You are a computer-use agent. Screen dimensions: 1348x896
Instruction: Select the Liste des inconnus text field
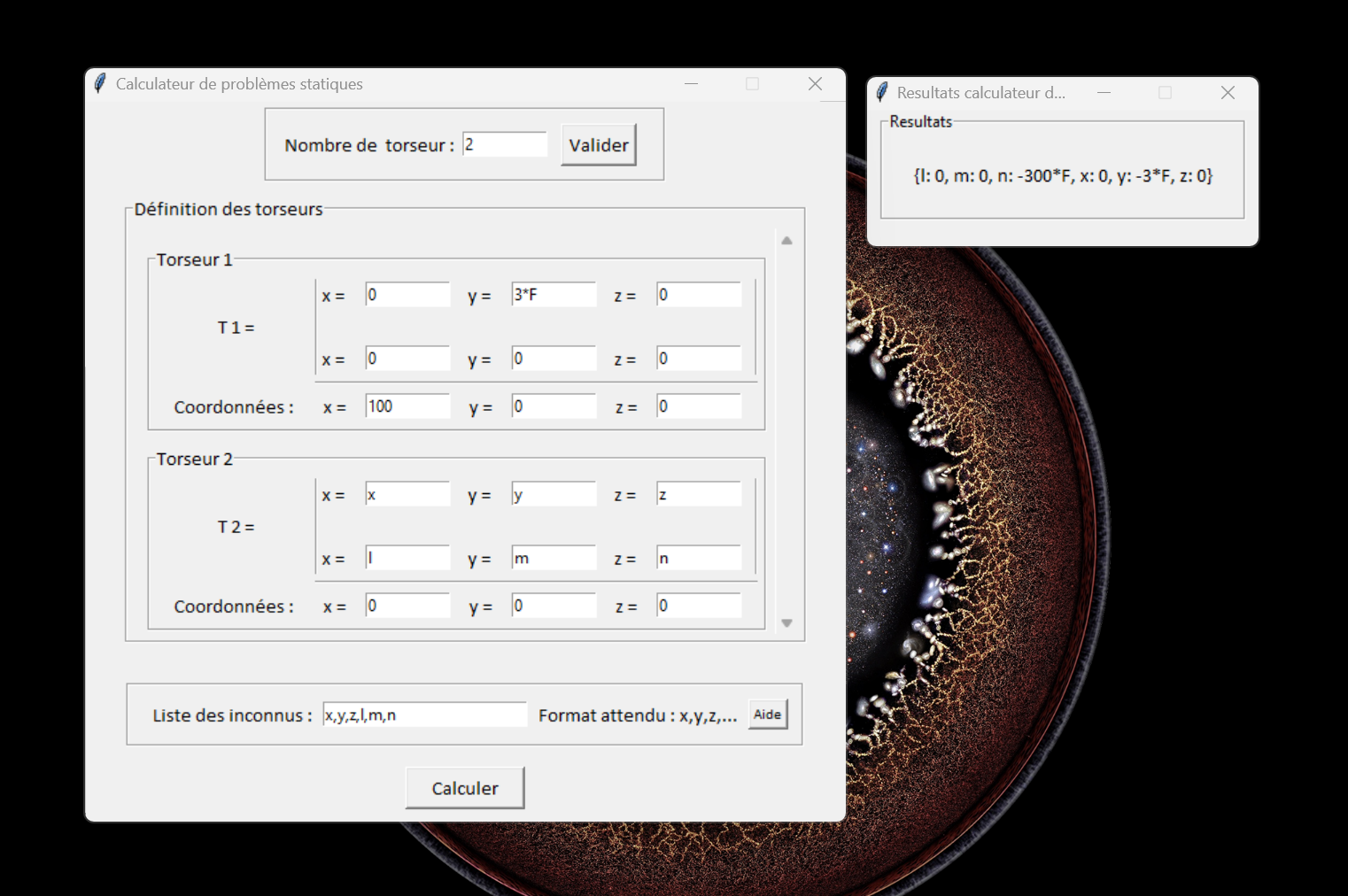pos(424,714)
